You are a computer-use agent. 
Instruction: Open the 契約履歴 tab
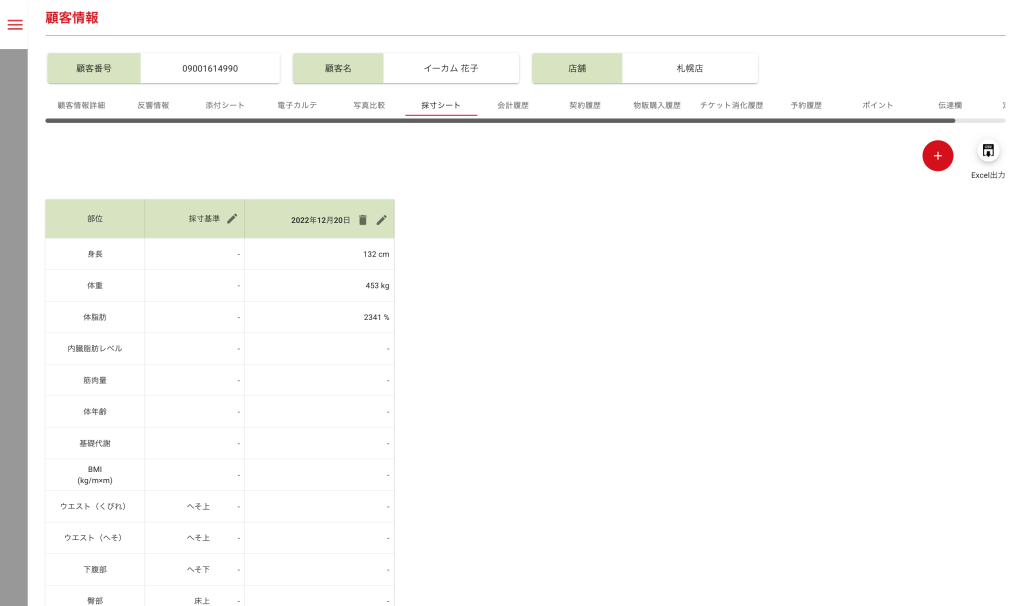[x=585, y=105]
